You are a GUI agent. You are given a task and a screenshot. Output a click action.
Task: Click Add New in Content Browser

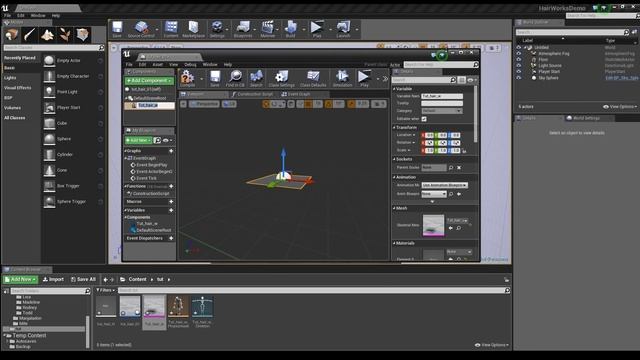(x=20, y=280)
